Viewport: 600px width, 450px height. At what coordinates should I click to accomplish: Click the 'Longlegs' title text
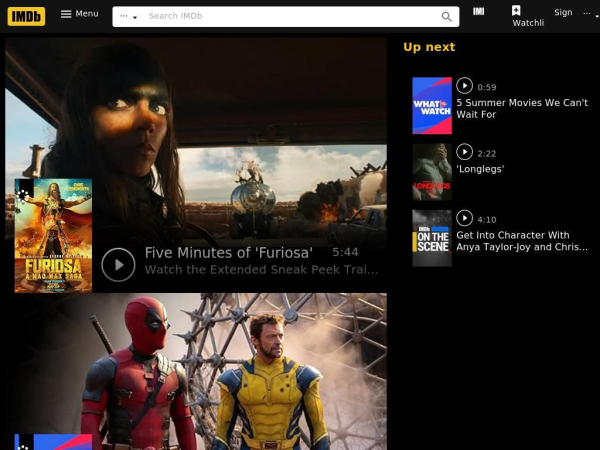pos(480,169)
